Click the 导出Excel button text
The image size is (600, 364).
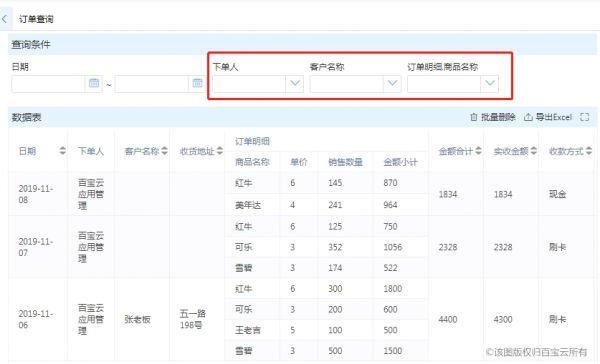coord(553,117)
